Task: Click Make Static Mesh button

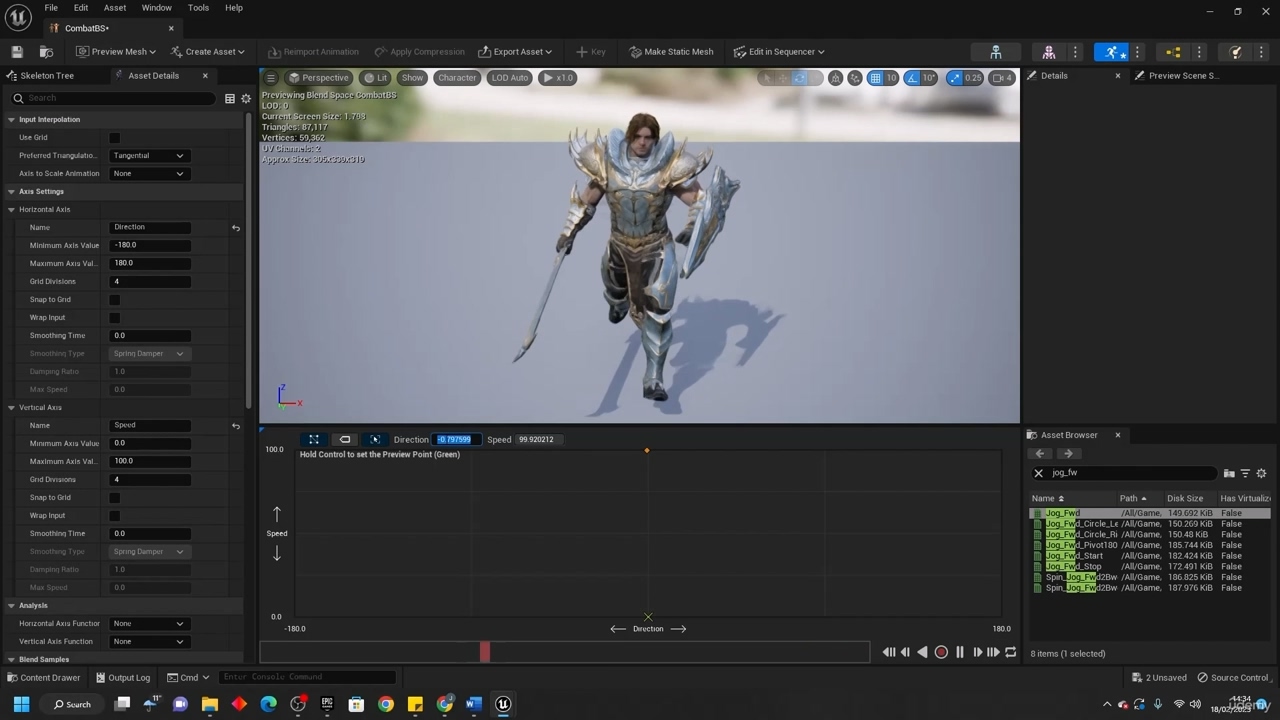Action: pos(671,52)
